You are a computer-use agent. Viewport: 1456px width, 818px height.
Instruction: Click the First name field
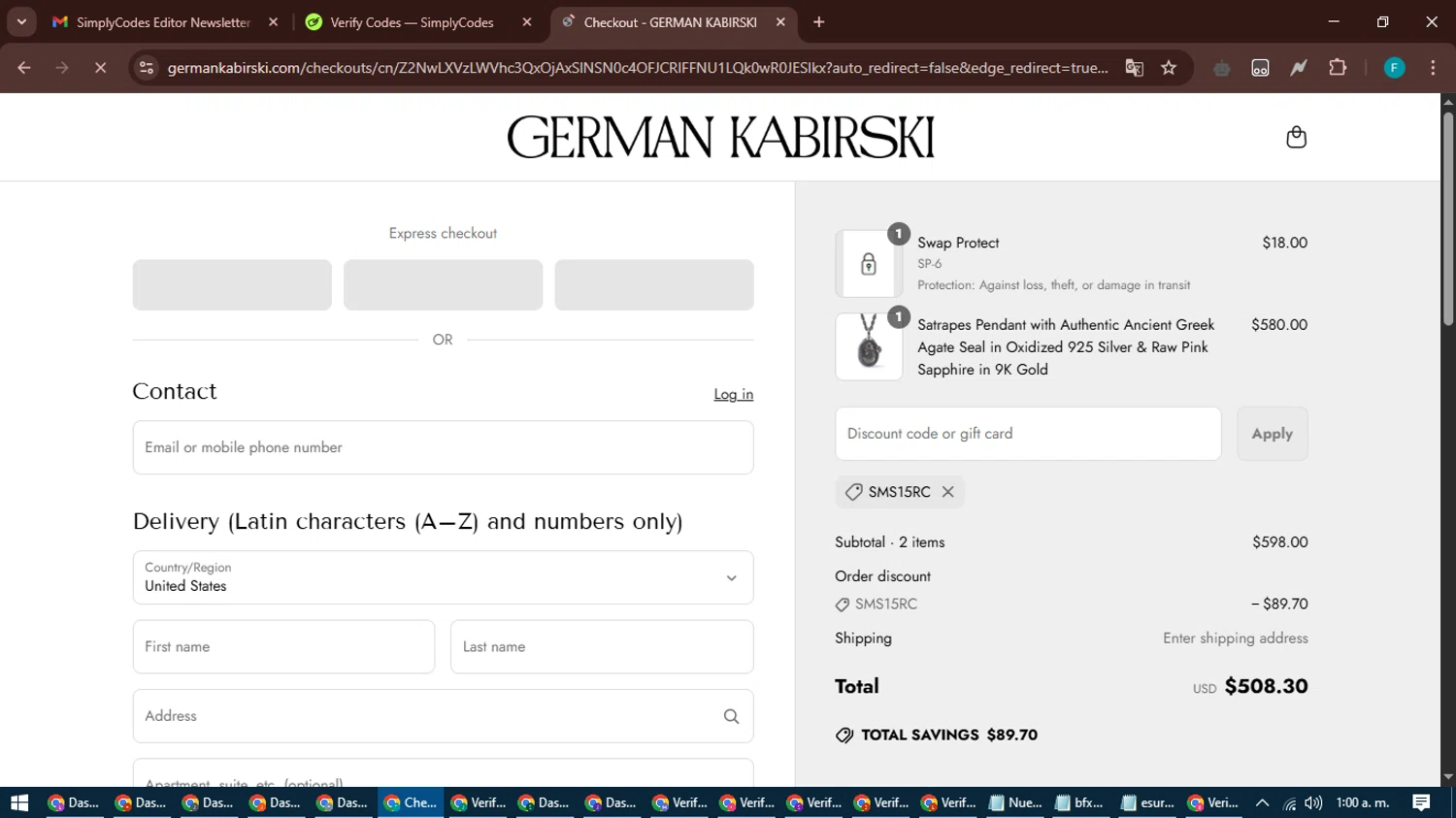click(283, 647)
